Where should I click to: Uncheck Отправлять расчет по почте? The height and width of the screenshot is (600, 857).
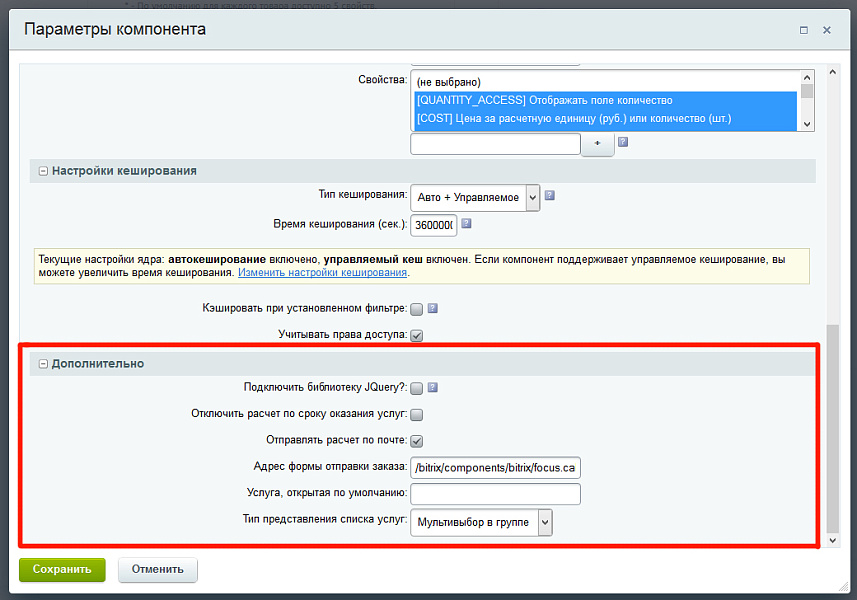[x=417, y=441]
